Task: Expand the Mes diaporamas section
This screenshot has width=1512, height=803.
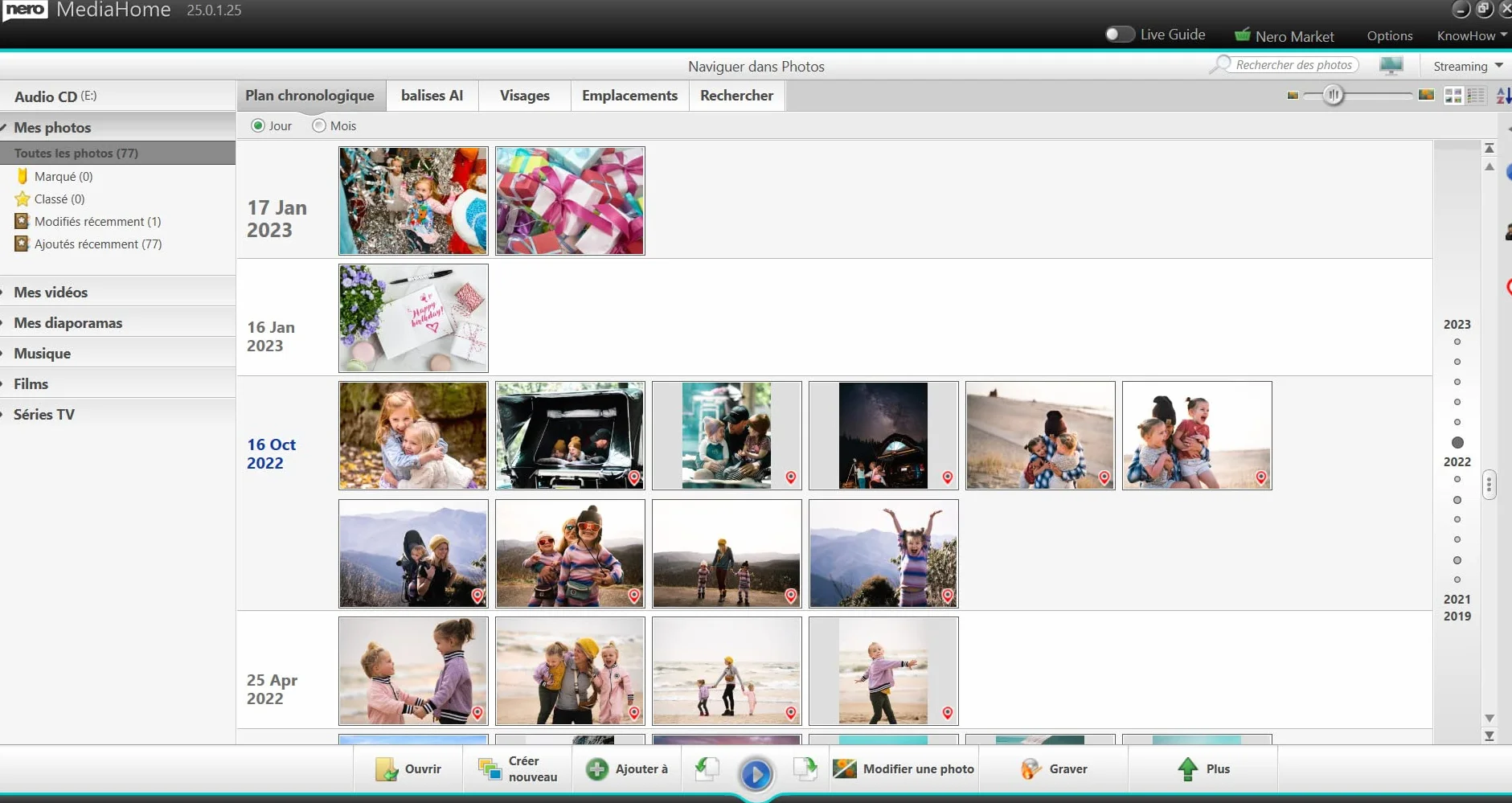Action: click(117, 322)
